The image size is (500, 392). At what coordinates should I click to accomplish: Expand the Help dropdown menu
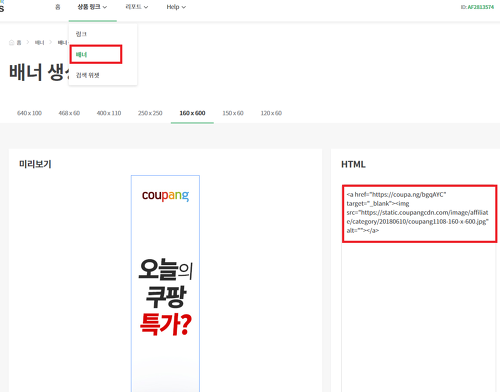176,7
